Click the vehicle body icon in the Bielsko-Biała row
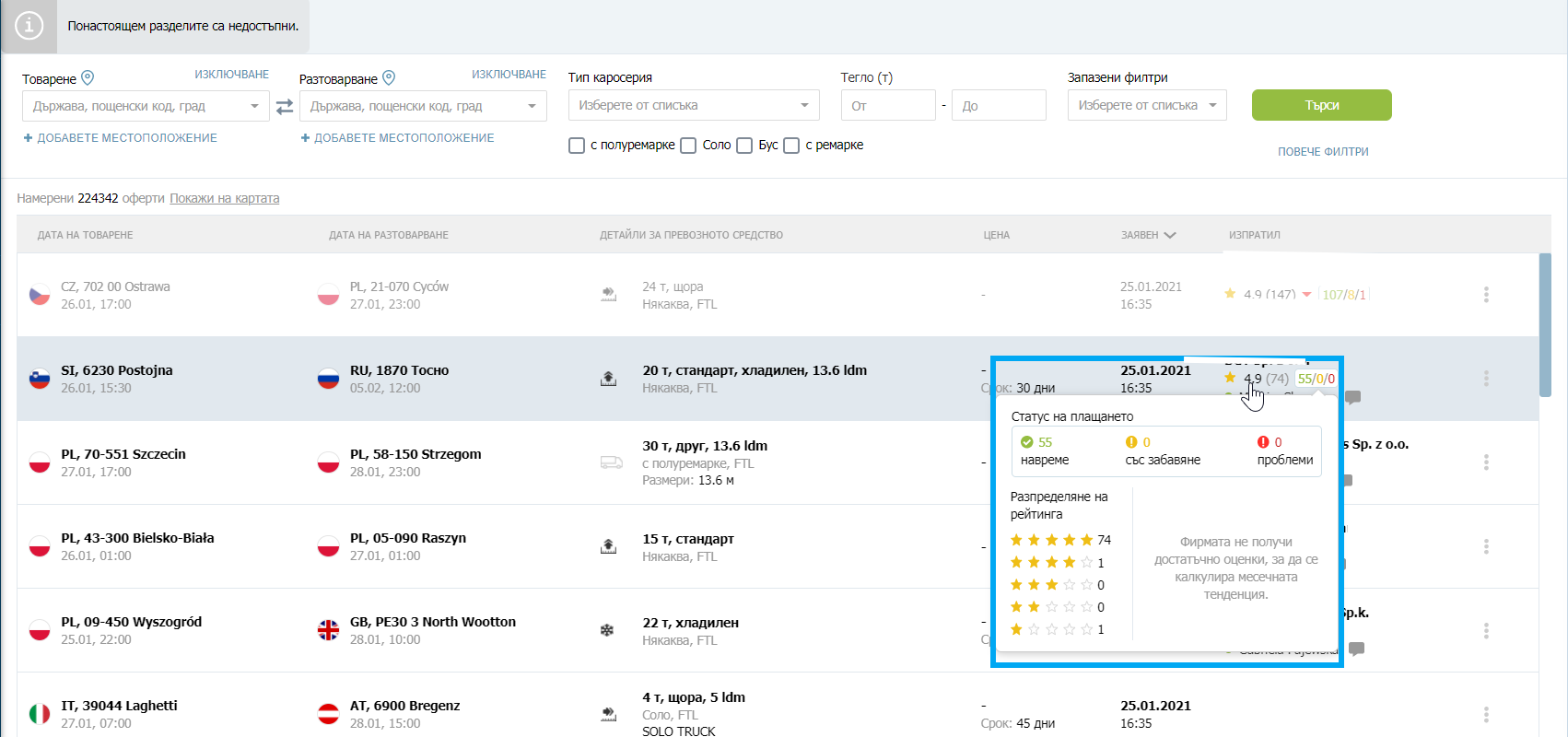 609,546
